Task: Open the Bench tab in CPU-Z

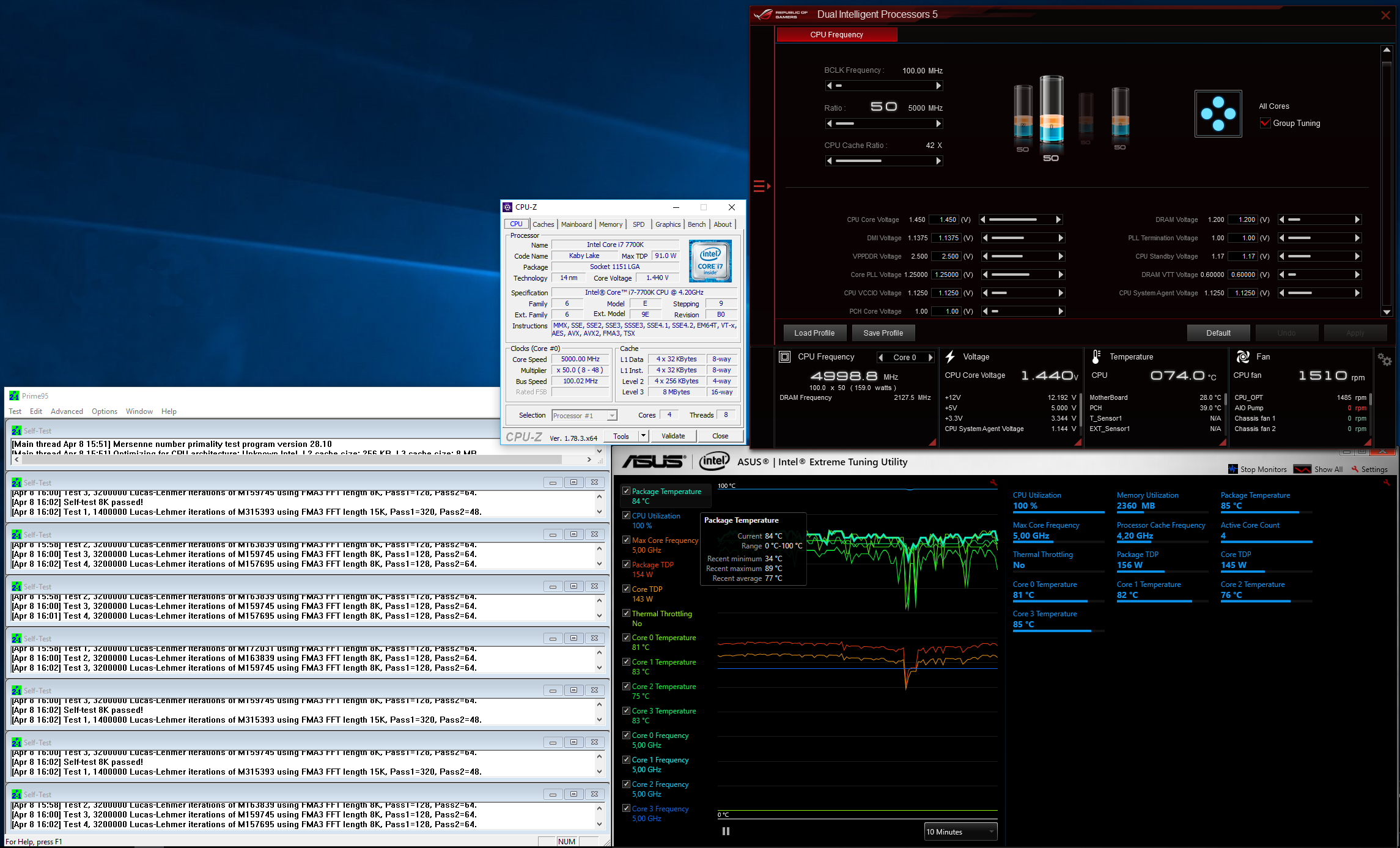Action: click(x=696, y=224)
